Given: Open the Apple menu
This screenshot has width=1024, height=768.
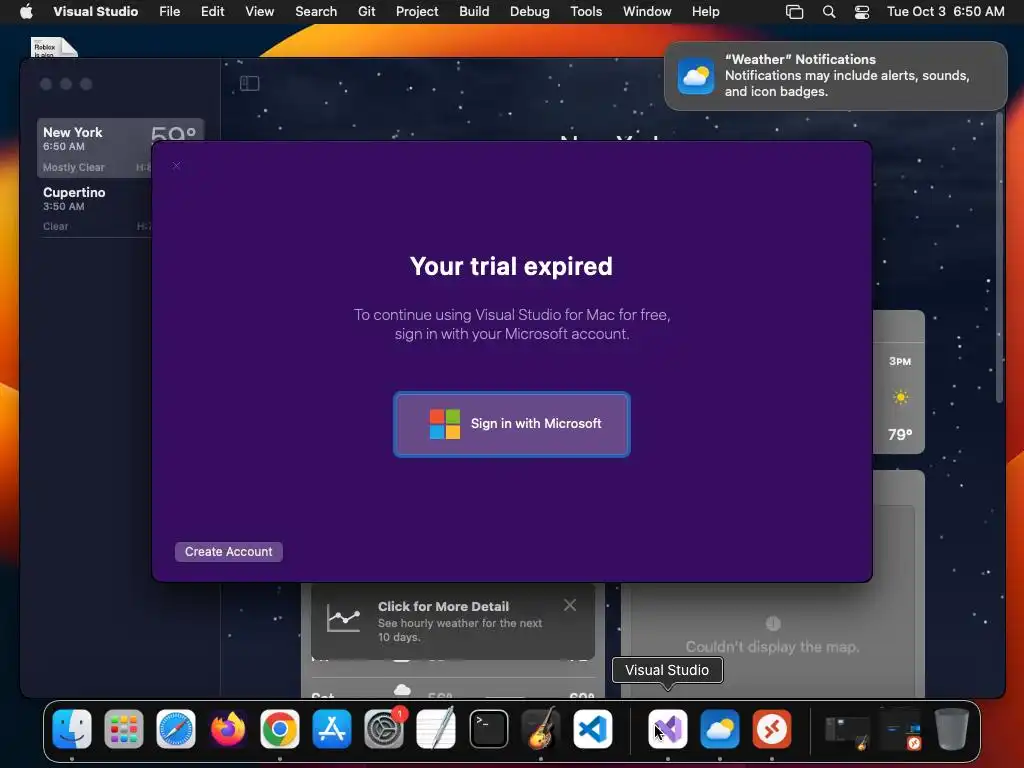Looking at the screenshot, I should point(26,11).
